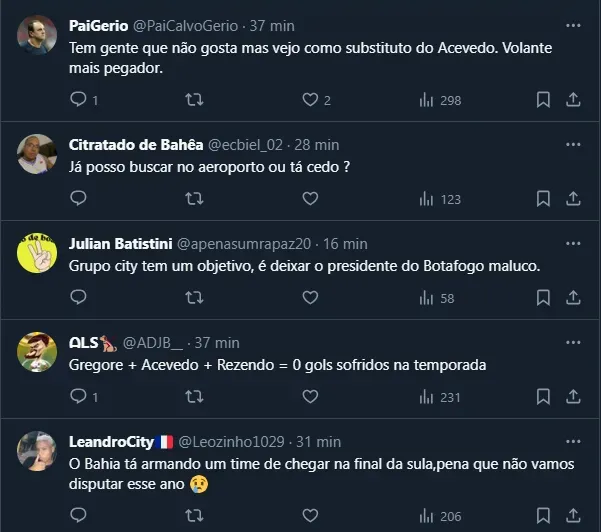Image resolution: width=601 pixels, height=532 pixels.
Task: Reply to PaiGerio's tweet
Action: point(80,100)
